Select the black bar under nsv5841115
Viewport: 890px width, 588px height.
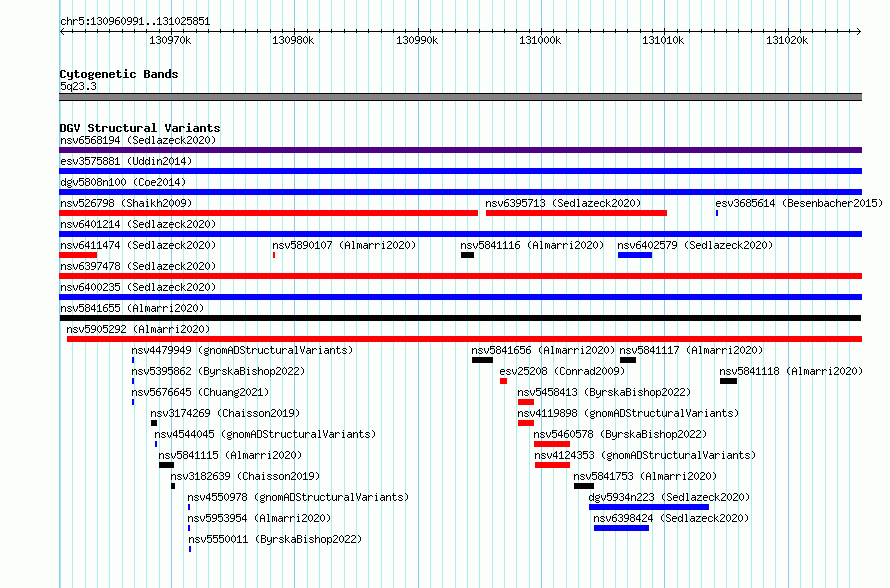pos(166,465)
